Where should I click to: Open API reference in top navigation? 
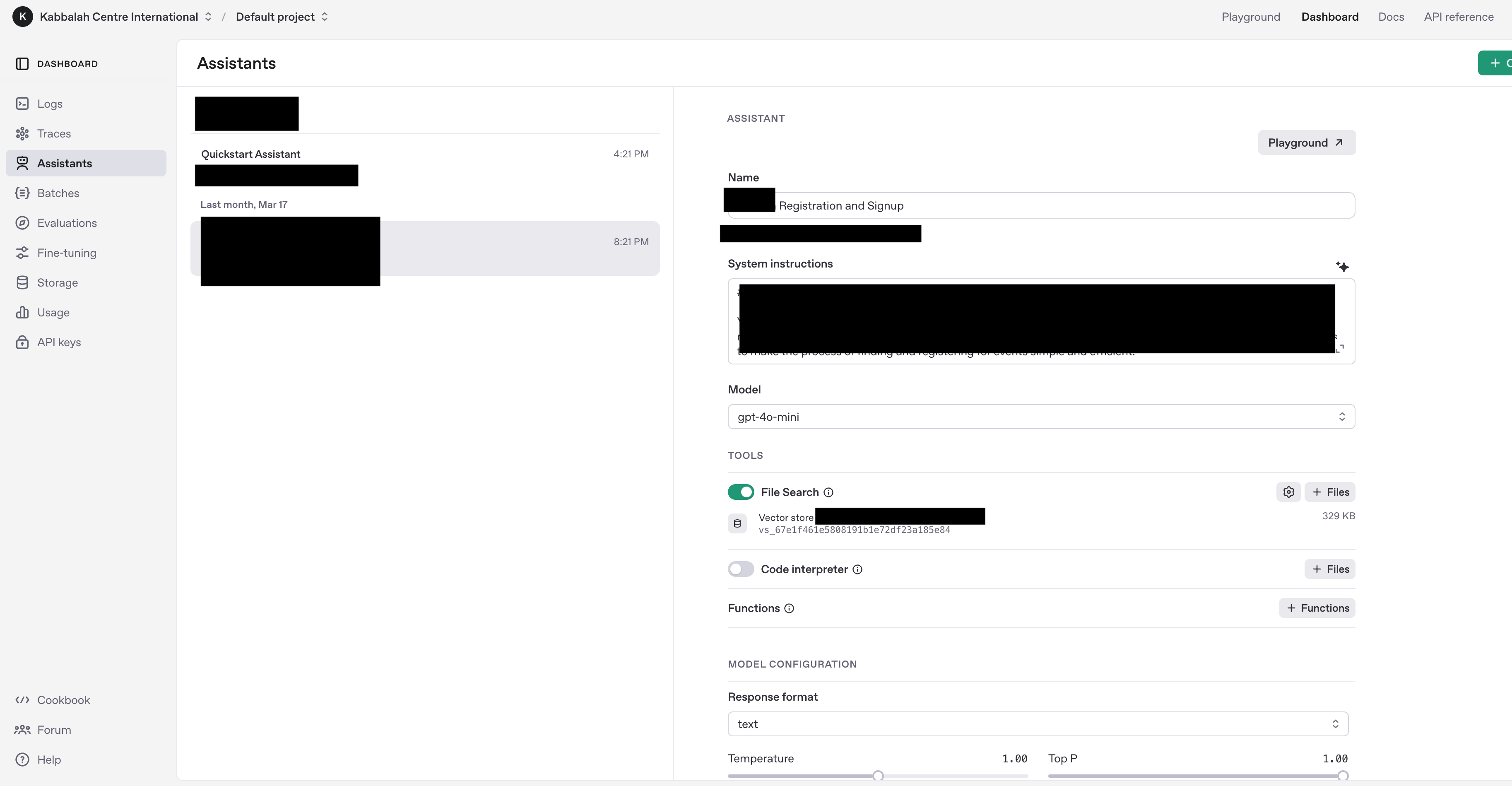[x=1459, y=17]
